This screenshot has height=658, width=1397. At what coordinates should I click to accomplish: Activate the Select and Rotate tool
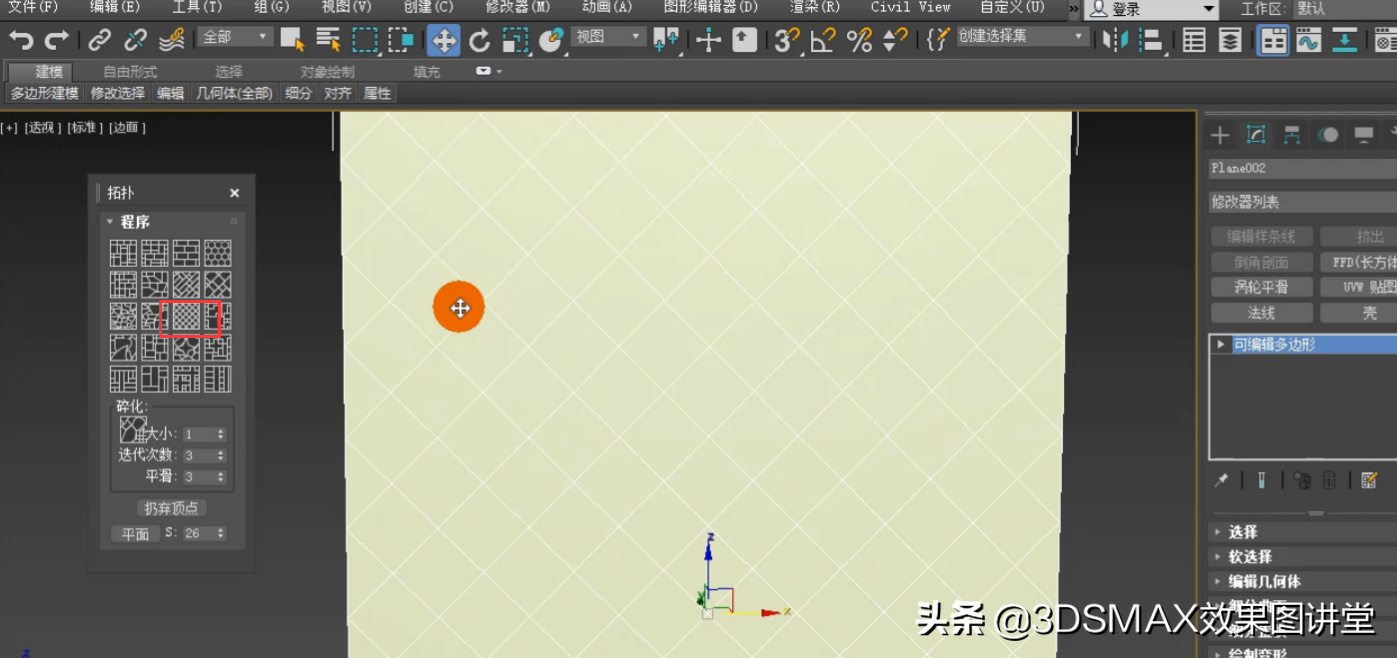point(480,40)
